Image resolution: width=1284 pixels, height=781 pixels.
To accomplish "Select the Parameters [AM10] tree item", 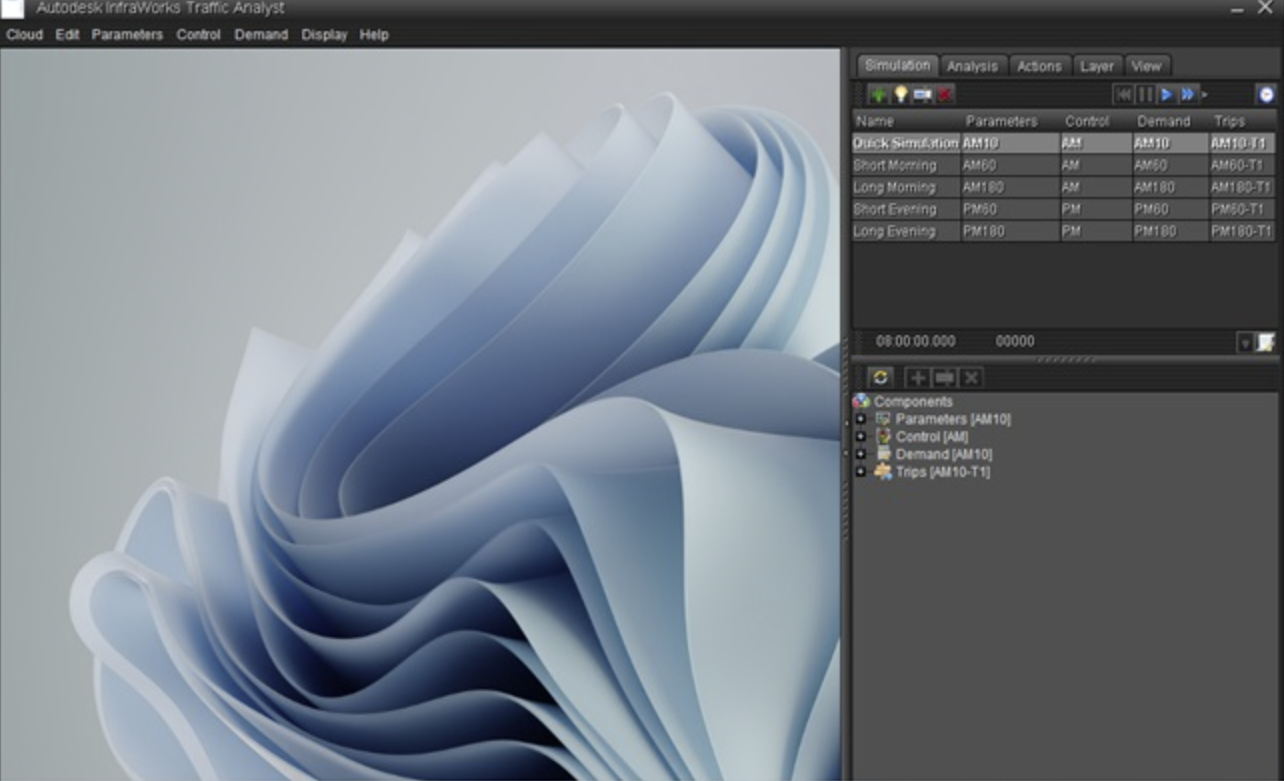I will pyautogui.click(x=953, y=419).
